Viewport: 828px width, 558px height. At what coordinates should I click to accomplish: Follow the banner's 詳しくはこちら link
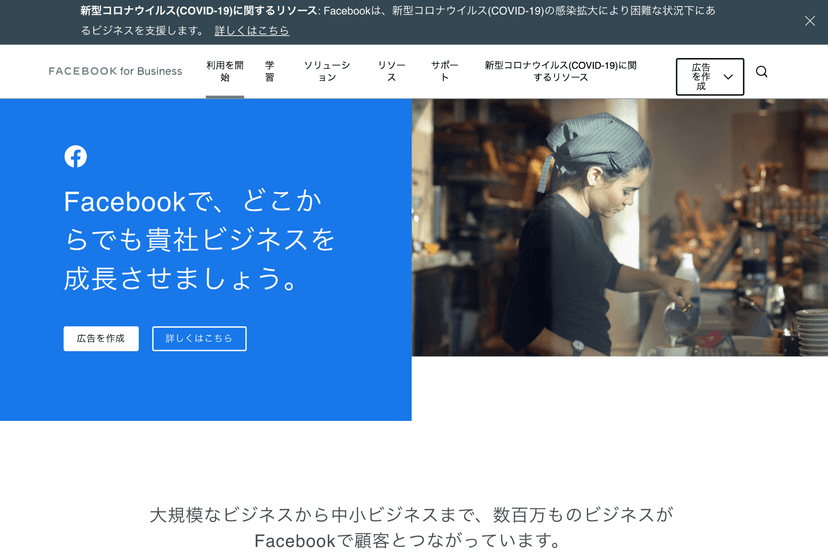(252, 31)
